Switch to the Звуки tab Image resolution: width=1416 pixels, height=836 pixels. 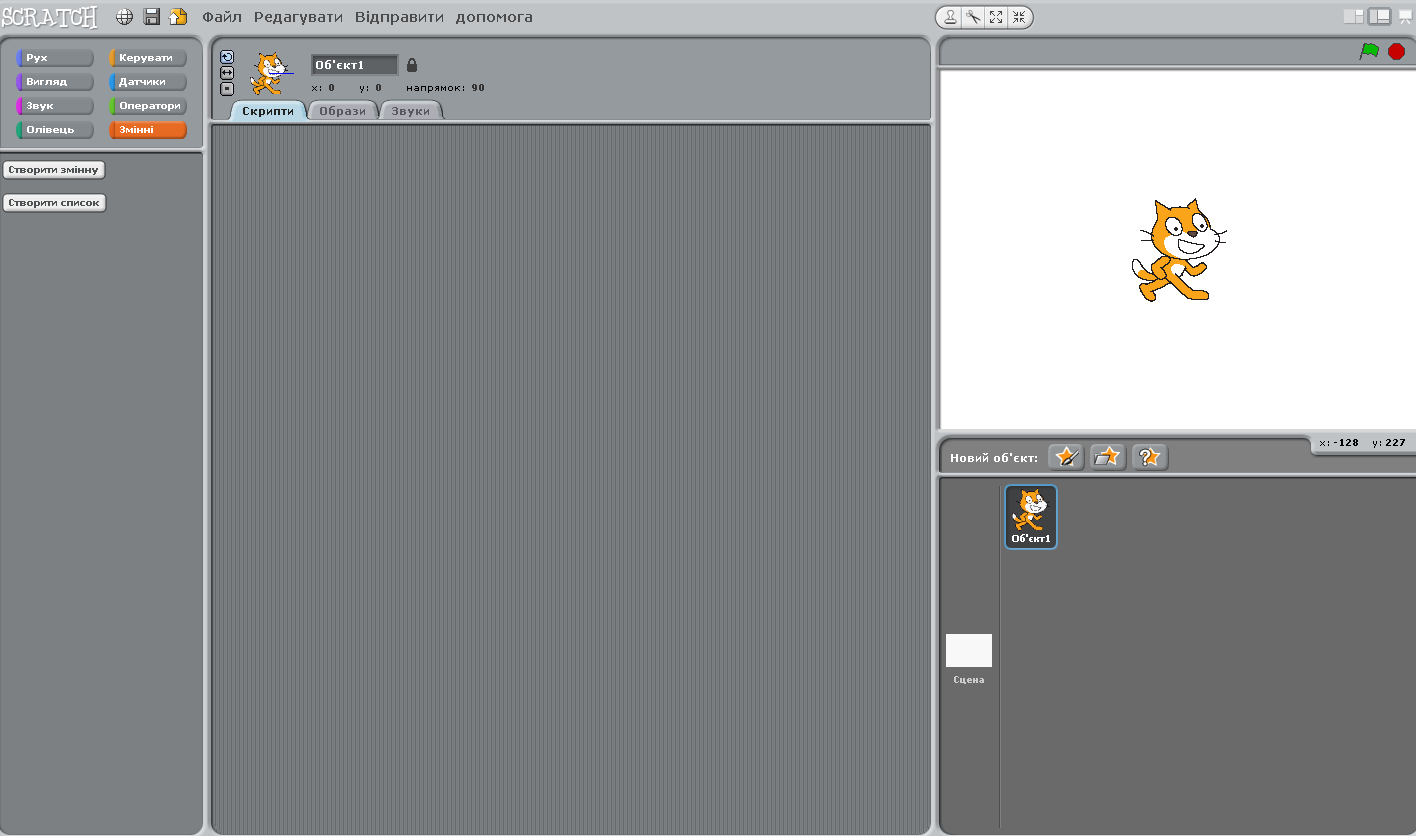[411, 111]
